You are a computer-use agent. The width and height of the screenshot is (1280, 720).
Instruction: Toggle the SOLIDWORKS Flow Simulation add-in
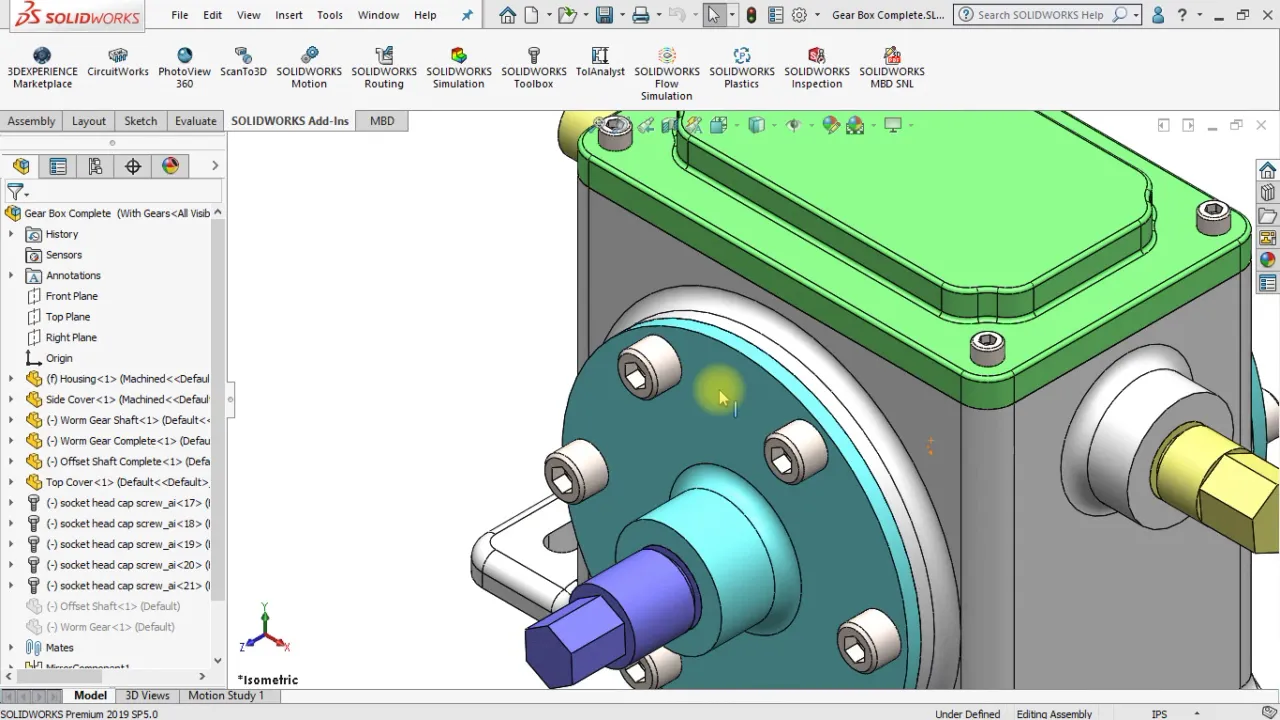pos(667,74)
